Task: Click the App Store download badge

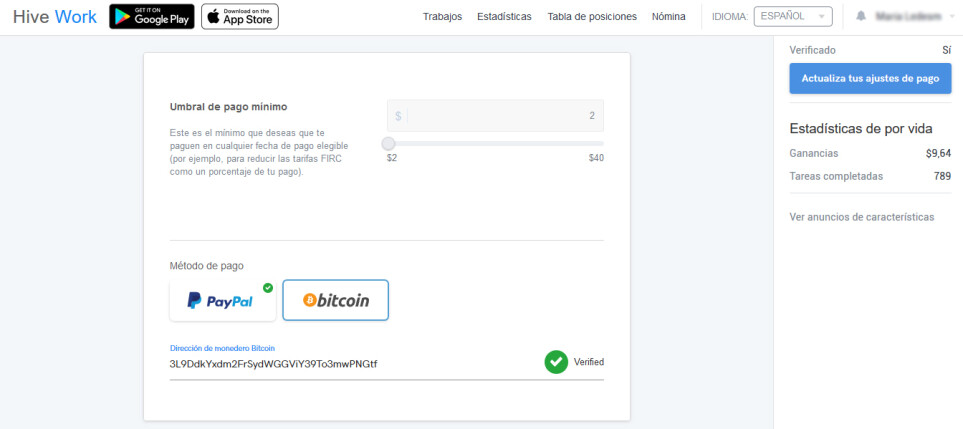Action: [240, 17]
